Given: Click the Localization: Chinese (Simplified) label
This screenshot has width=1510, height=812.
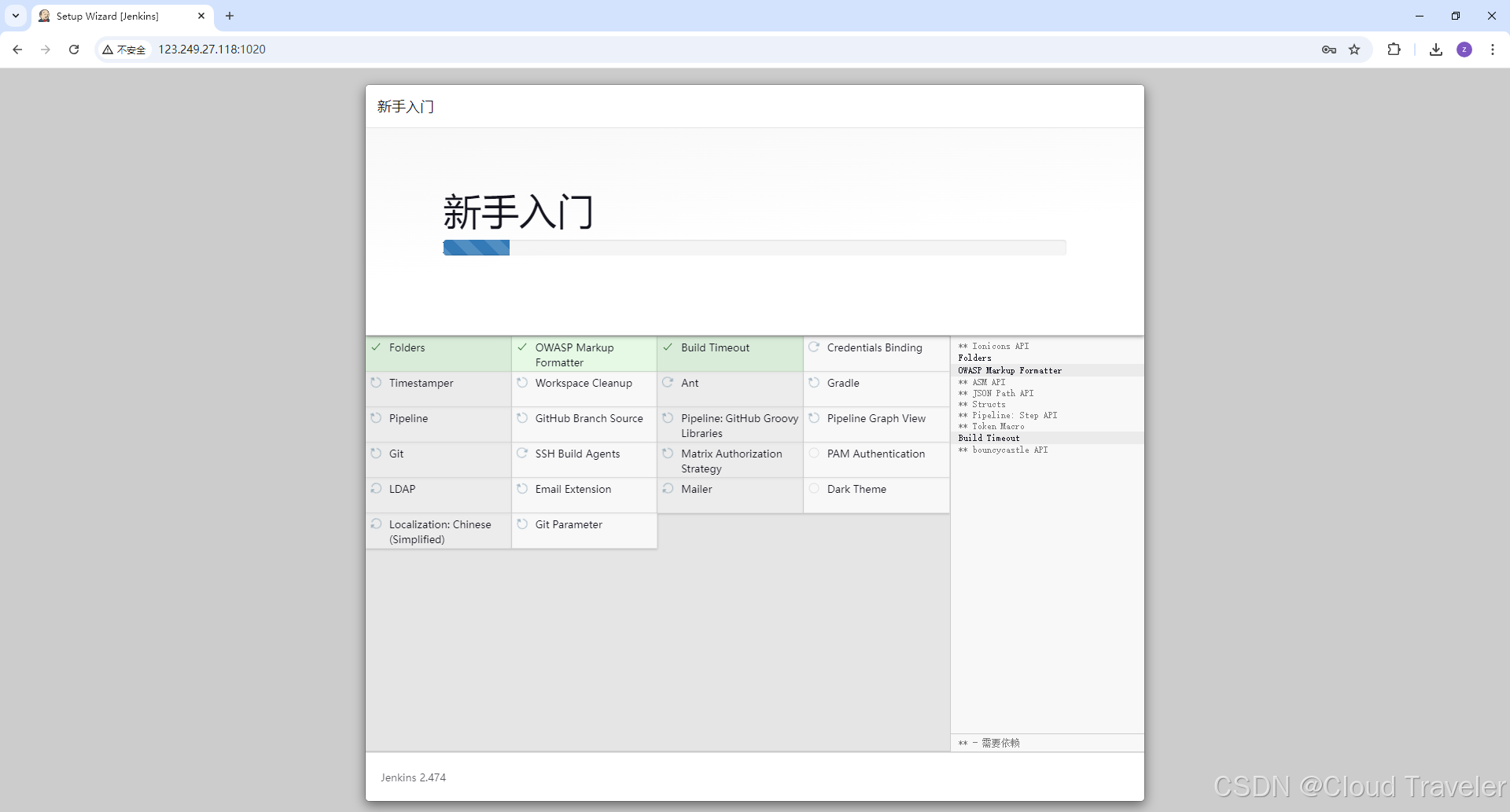Looking at the screenshot, I should coord(440,531).
